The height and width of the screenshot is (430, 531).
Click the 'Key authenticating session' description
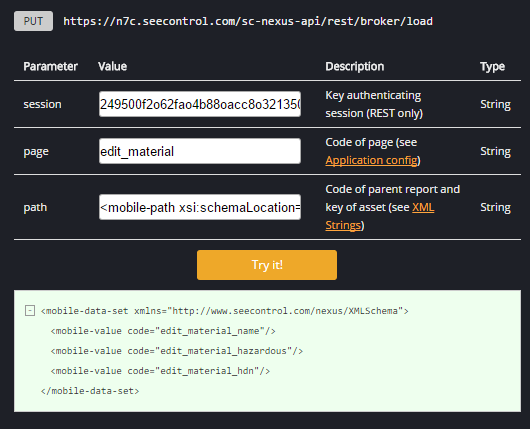pyautogui.click(x=374, y=104)
